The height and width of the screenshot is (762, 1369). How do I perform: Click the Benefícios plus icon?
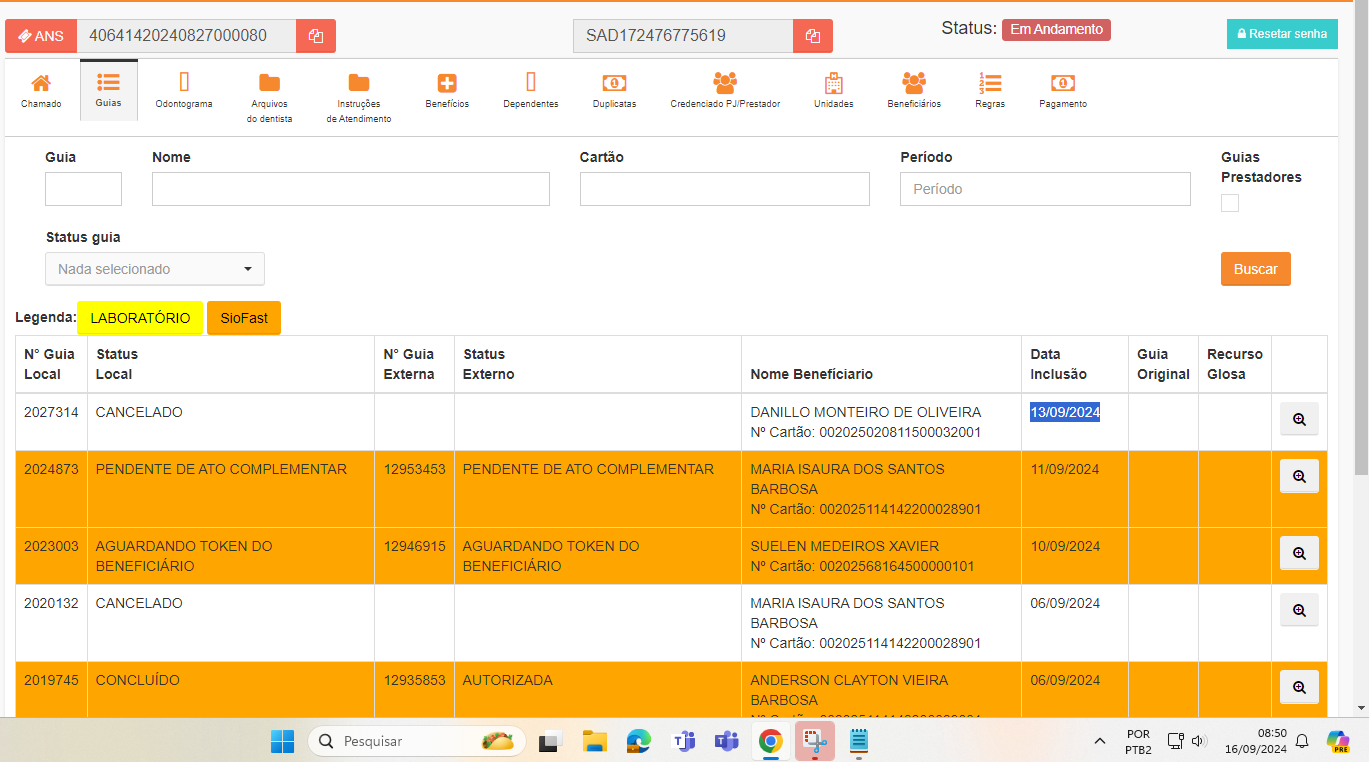pyautogui.click(x=447, y=83)
